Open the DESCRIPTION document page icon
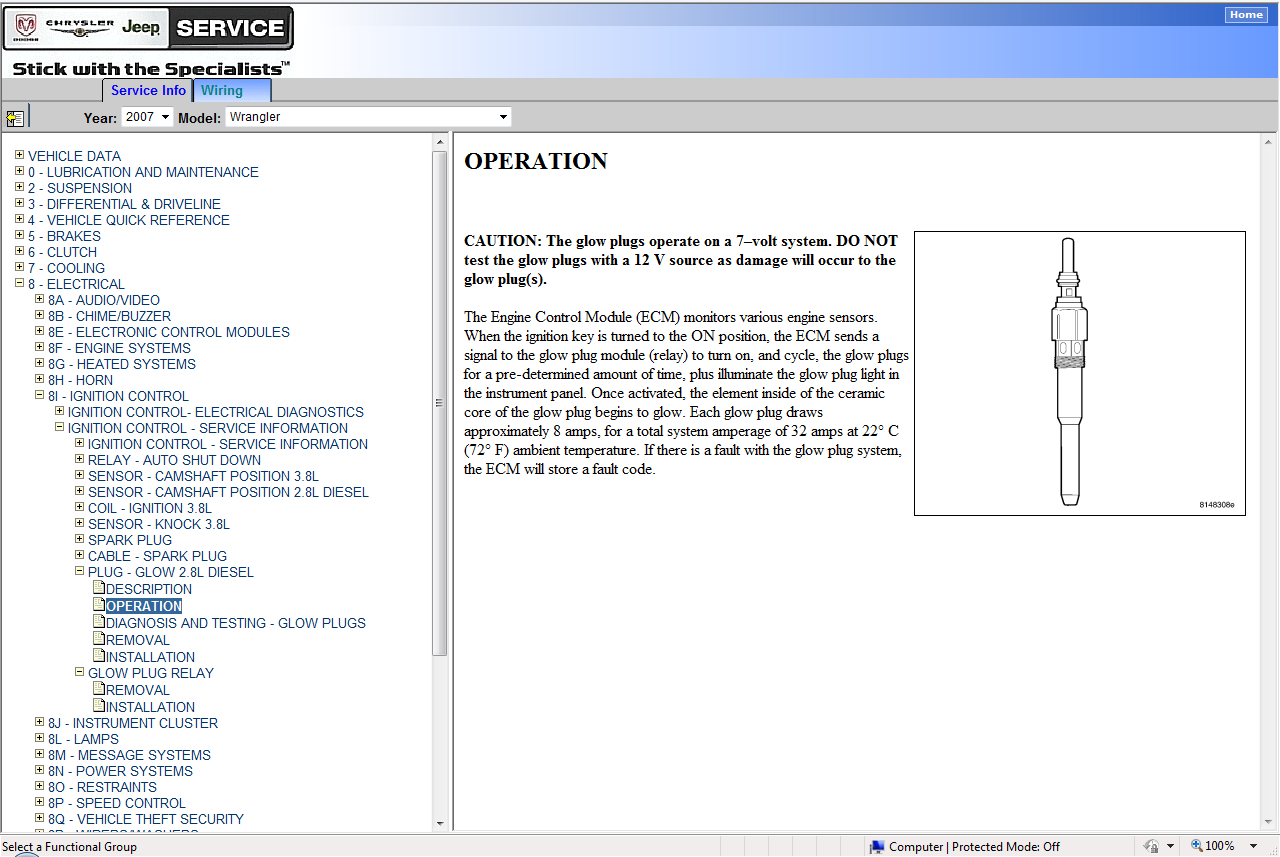 pos(99,588)
